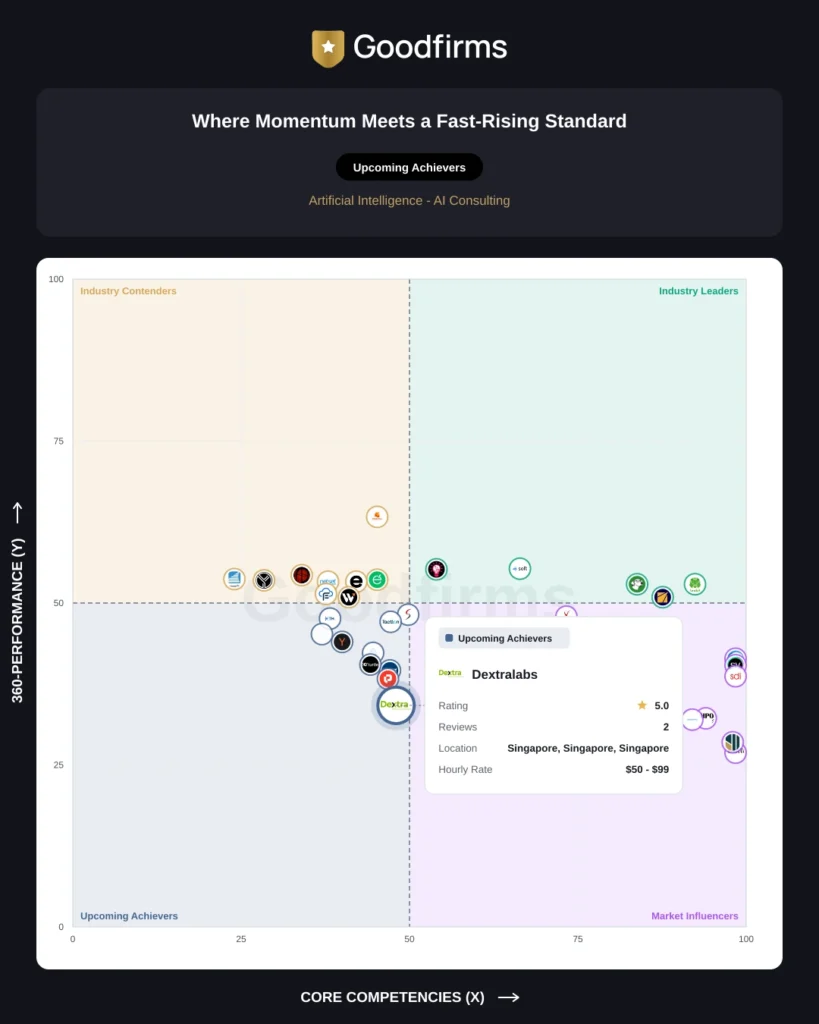Image resolution: width=819 pixels, height=1024 pixels.
Task: Click the green animal-face logo bubble
Action: (637, 584)
